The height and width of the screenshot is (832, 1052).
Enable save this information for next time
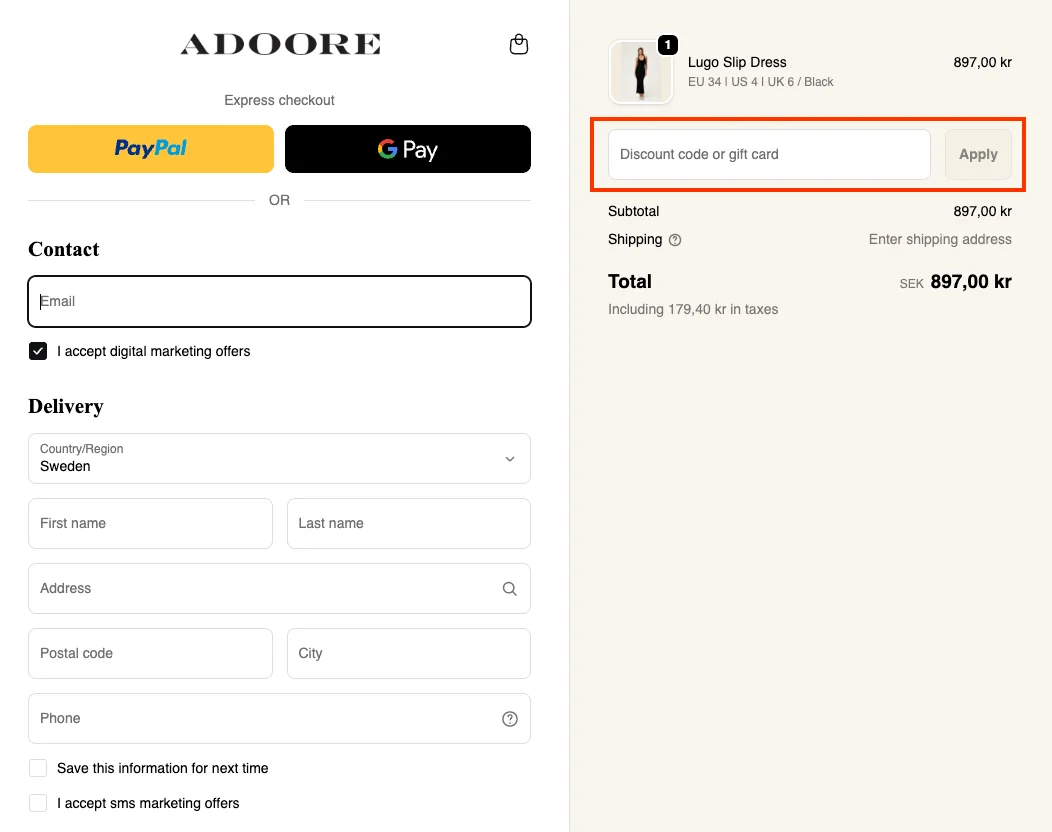(x=38, y=768)
